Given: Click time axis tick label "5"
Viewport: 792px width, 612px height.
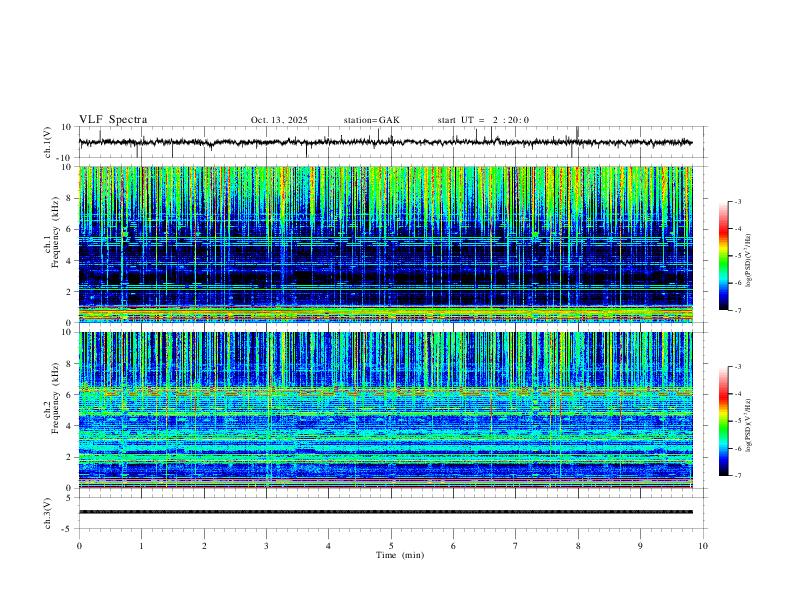Looking at the screenshot, I should [x=391, y=546].
